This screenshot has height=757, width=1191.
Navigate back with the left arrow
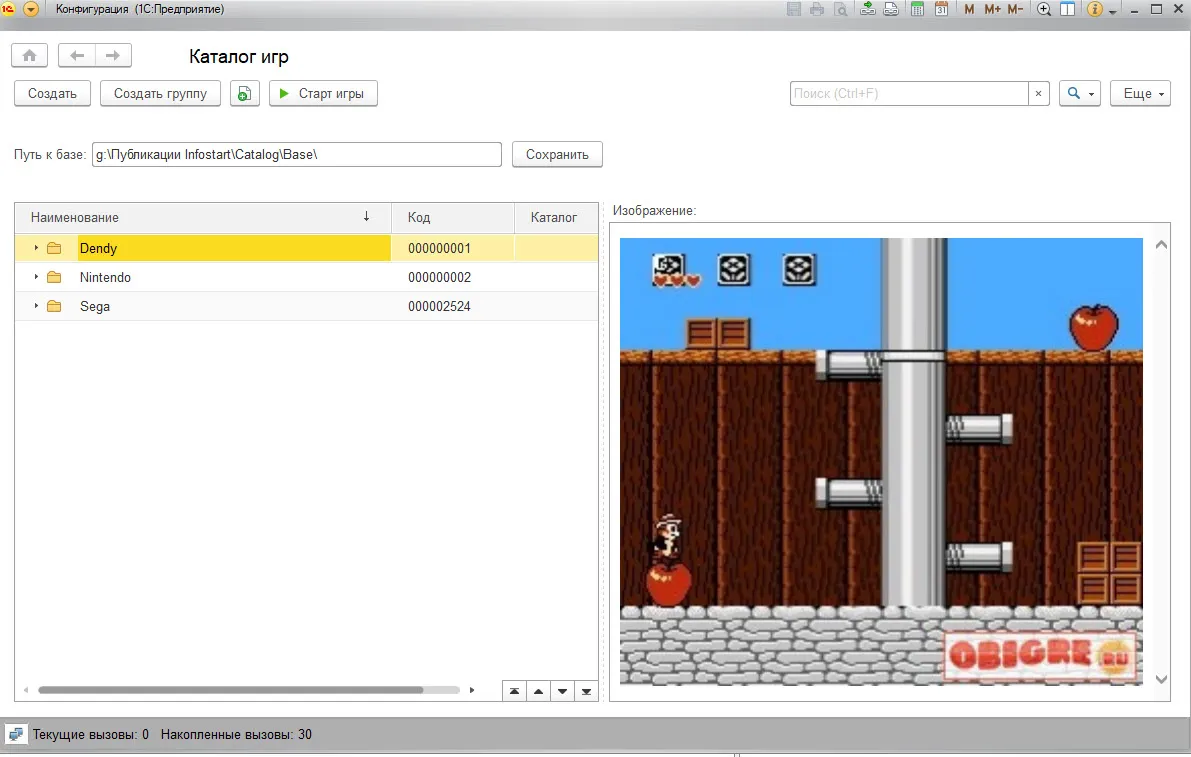pos(77,55)
